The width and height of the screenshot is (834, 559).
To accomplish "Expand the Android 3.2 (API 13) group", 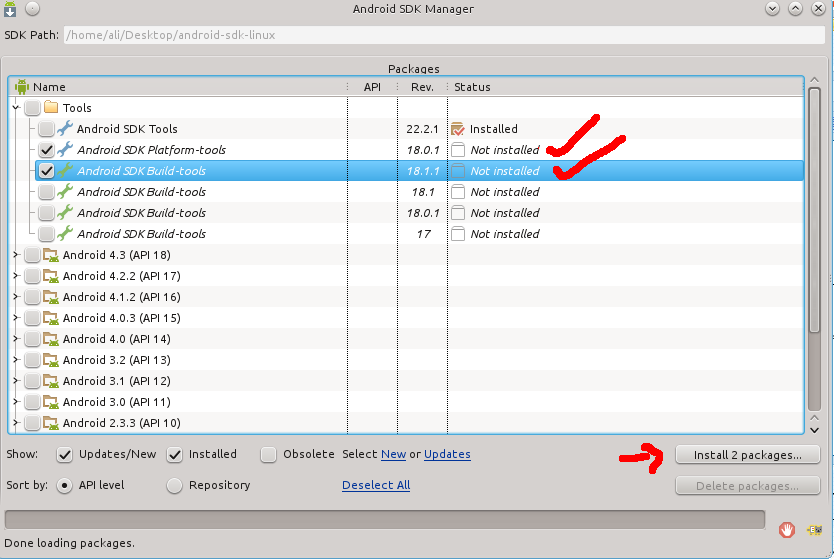I will point(16,360).
